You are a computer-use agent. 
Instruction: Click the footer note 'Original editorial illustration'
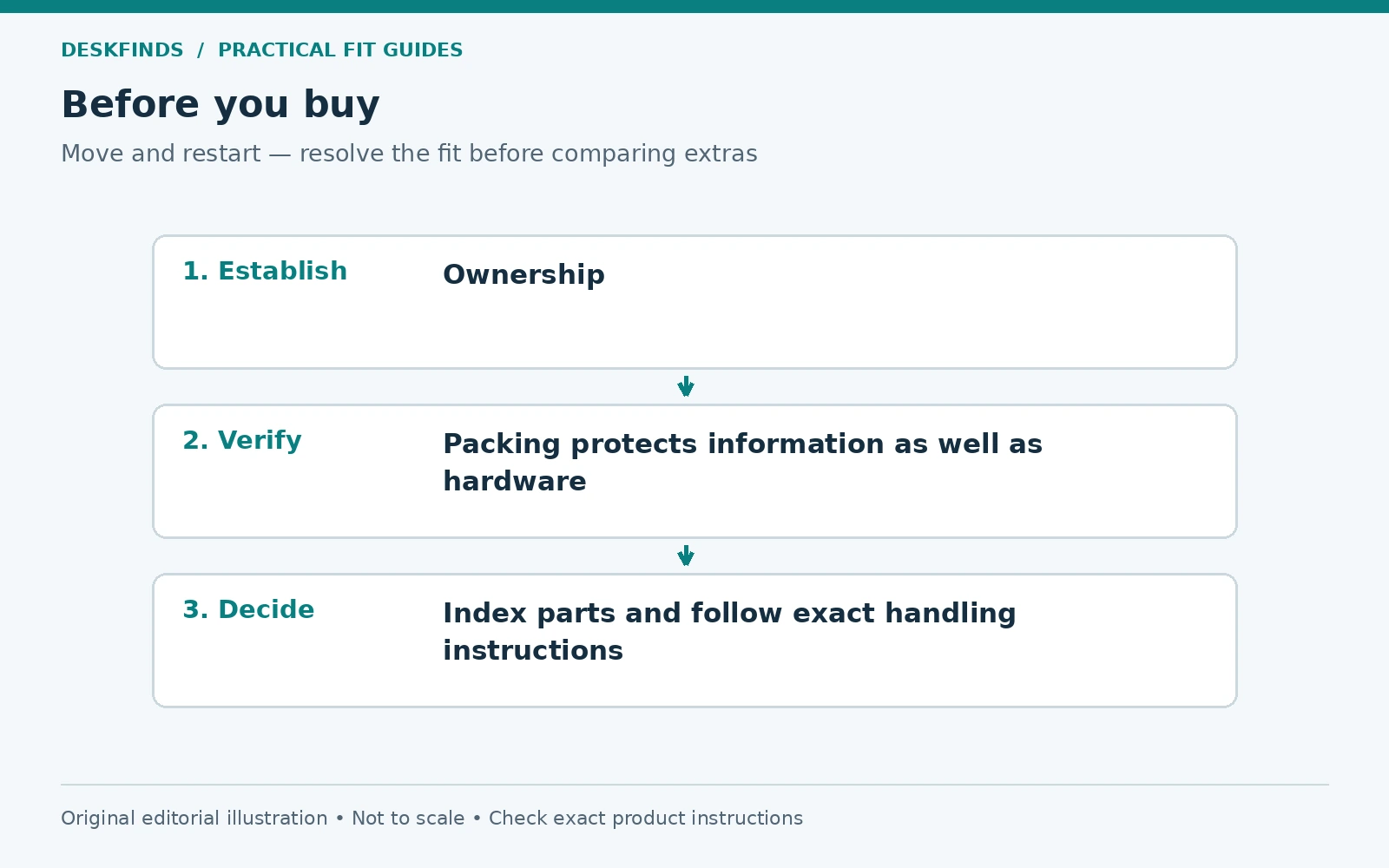(194, 819)
